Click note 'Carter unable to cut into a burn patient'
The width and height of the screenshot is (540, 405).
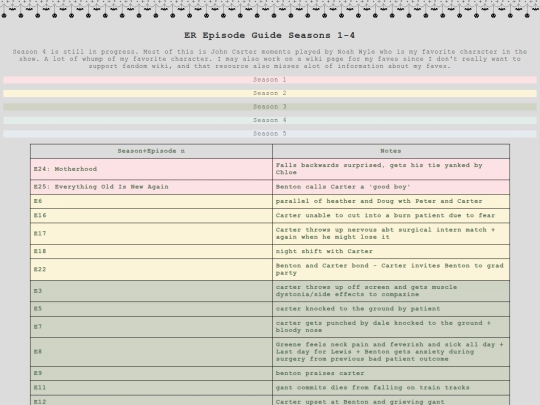[391, 216]
